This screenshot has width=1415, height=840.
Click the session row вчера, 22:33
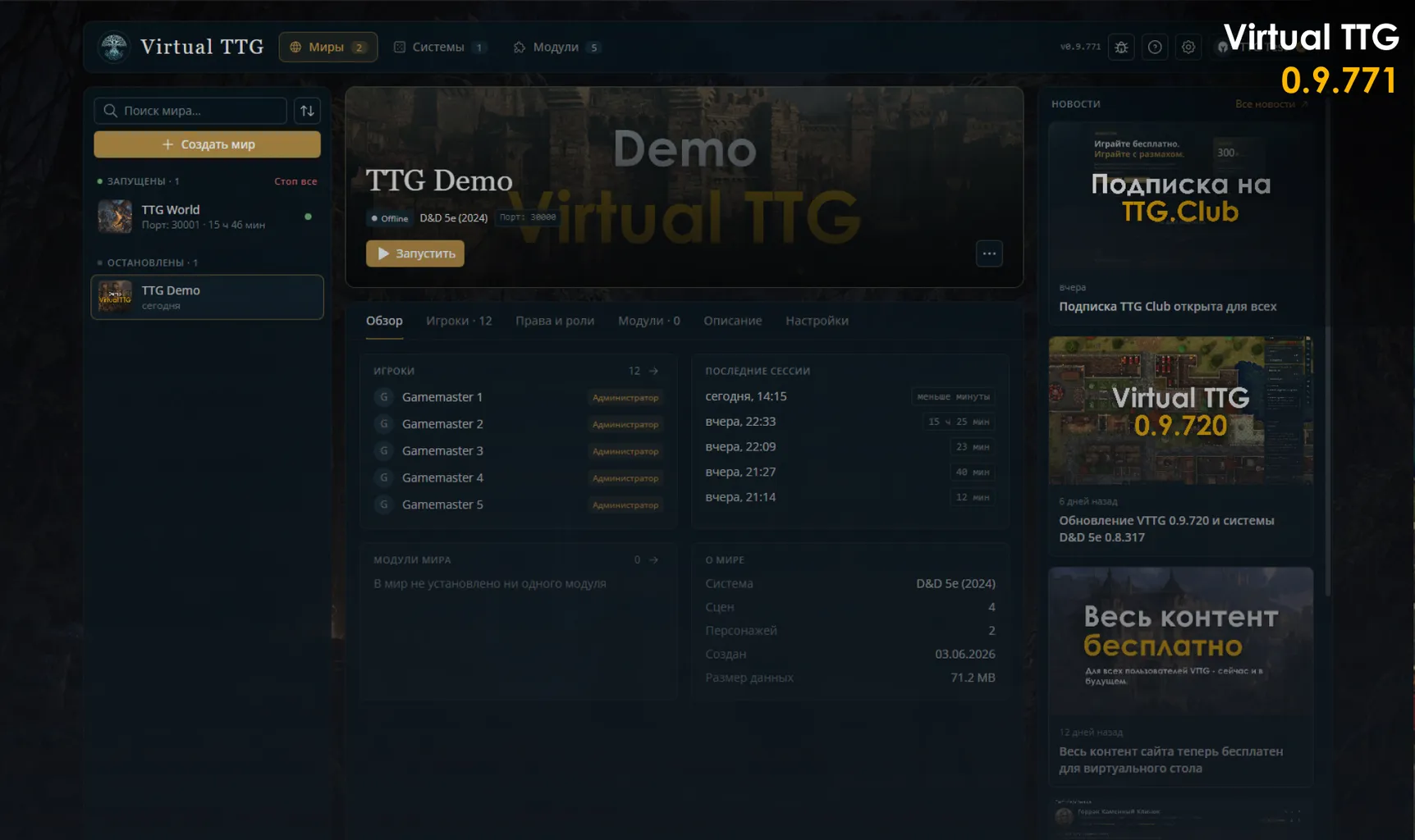(x=849, y=422)
